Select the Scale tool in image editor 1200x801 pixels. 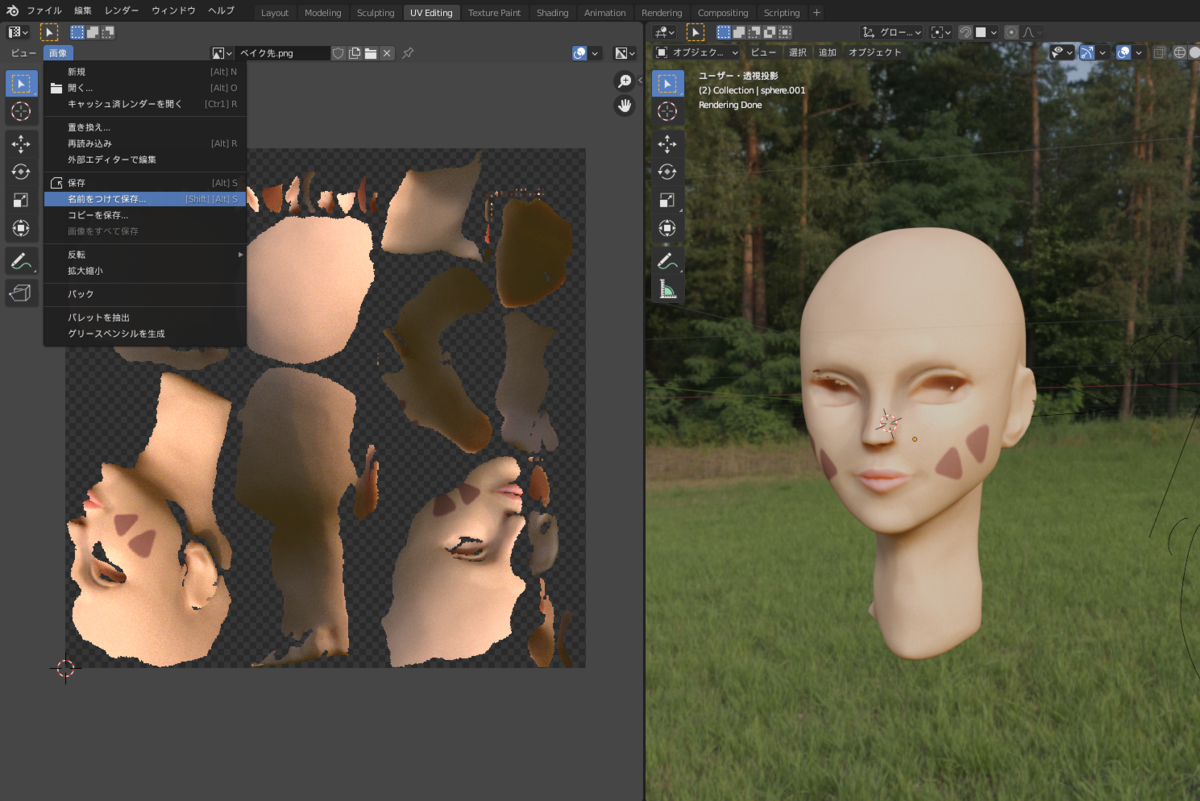tap(21, 200)
